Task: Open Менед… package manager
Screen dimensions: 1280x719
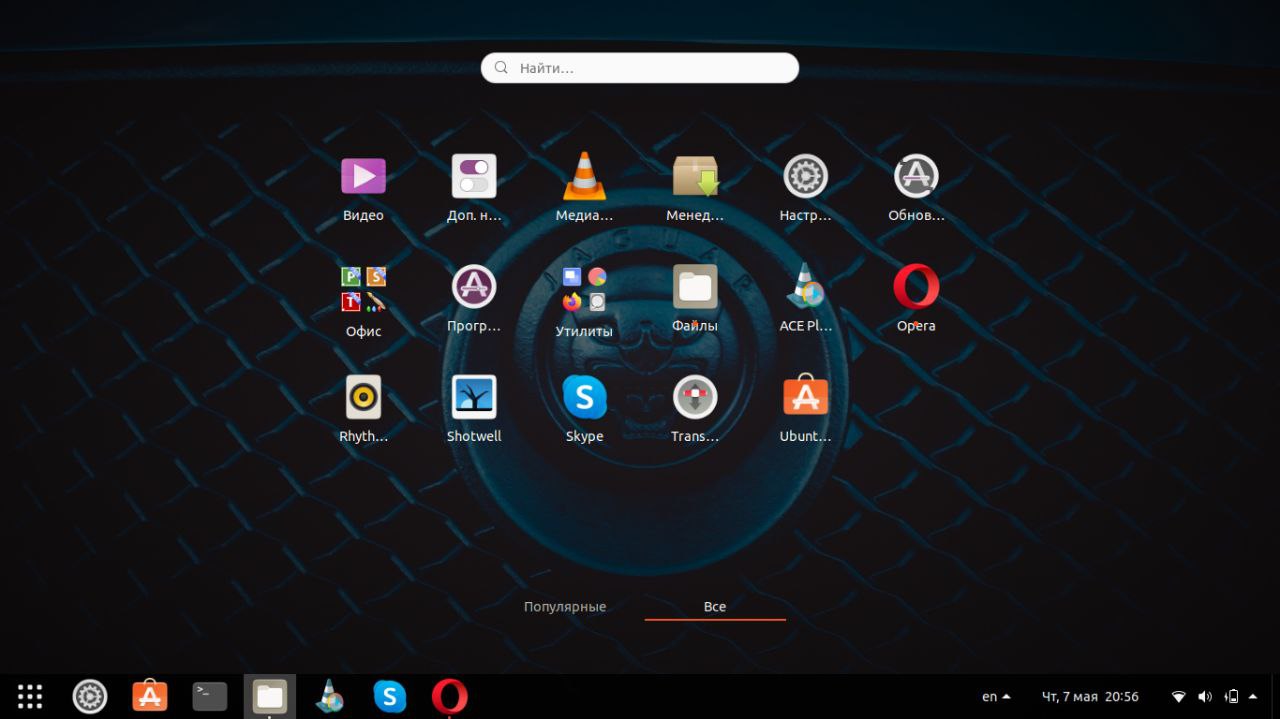Action: click(x=695, y=177)
